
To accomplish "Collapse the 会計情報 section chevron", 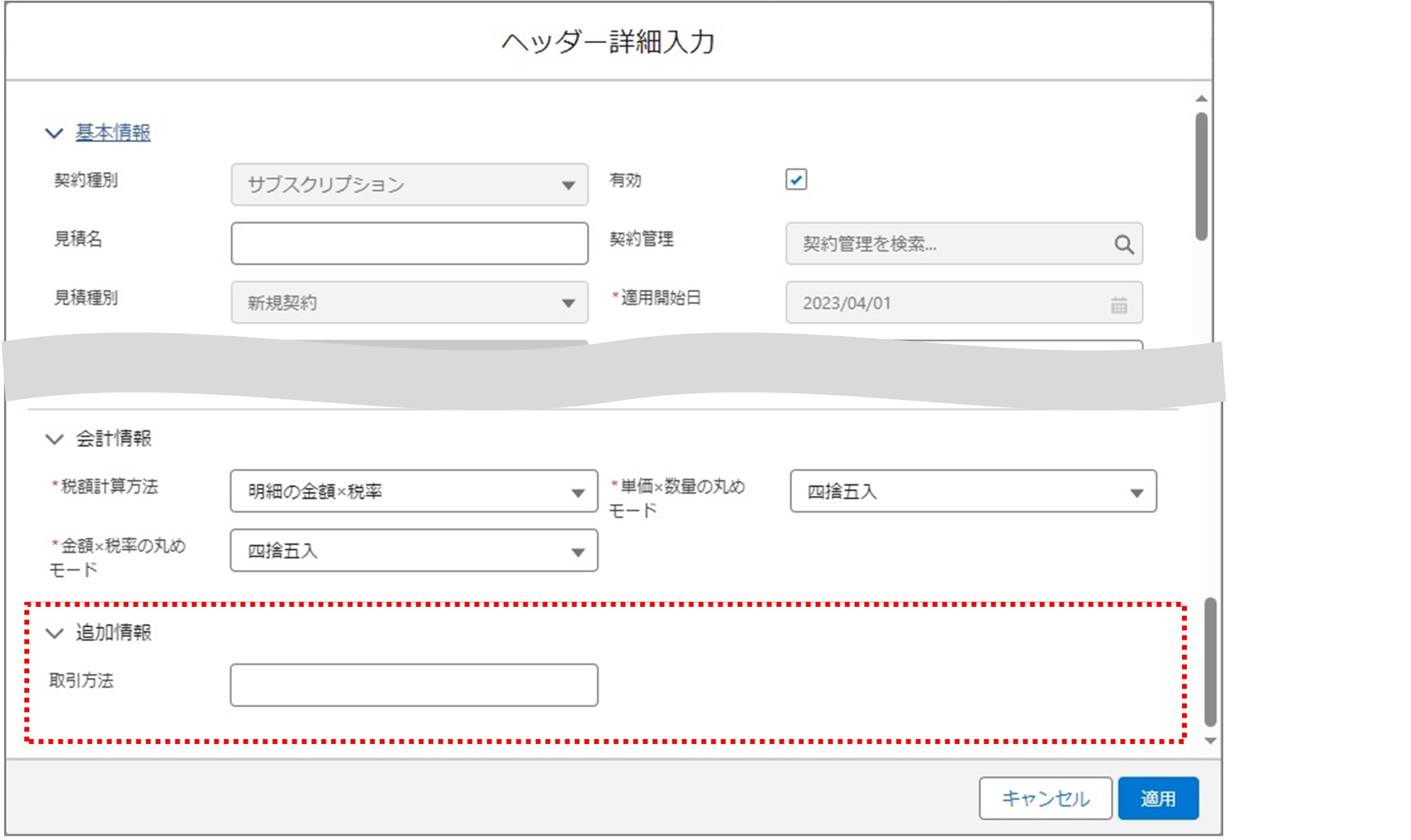I will (54, 439).
